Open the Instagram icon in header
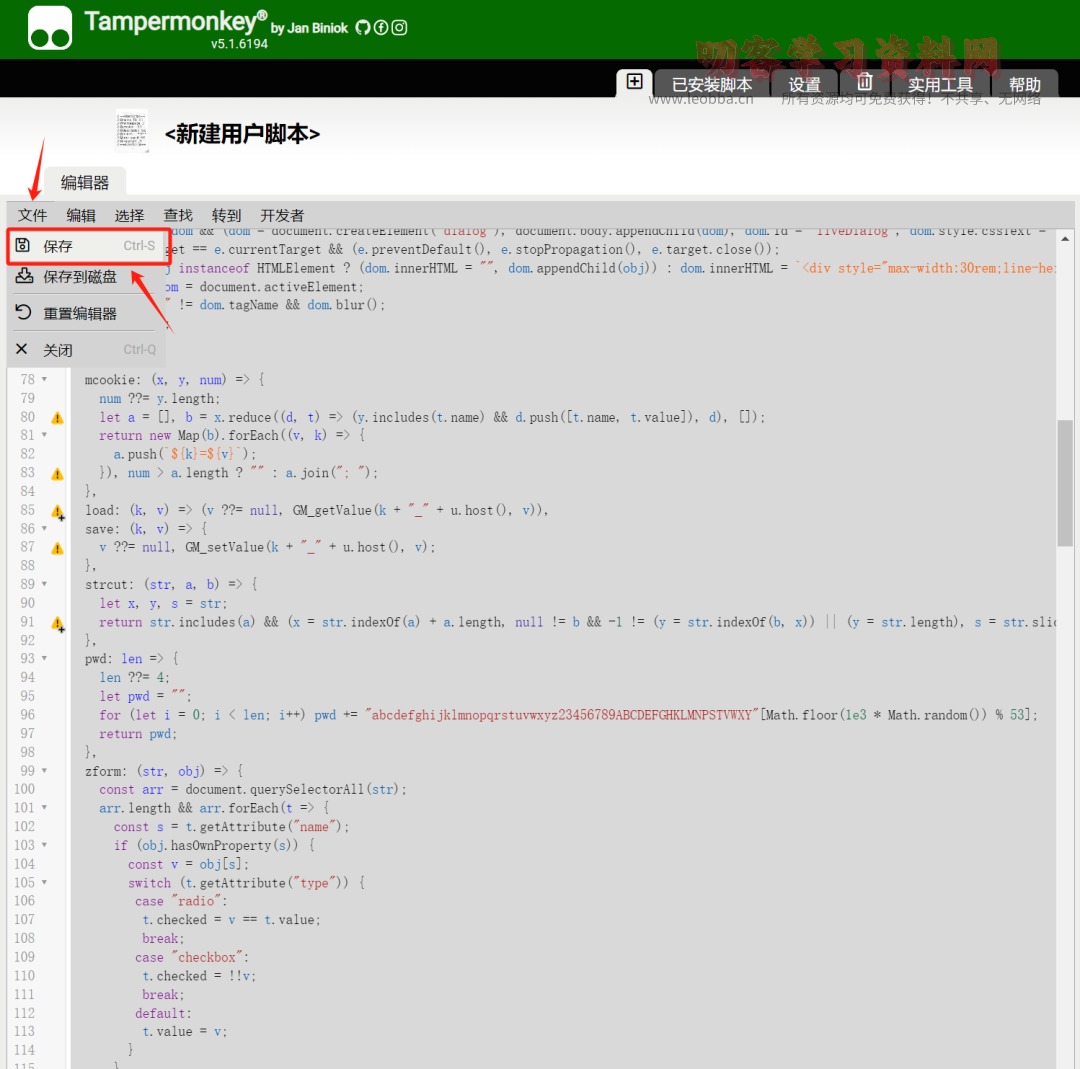Viewport: 1080px width, 1069px height. point(399,28)
